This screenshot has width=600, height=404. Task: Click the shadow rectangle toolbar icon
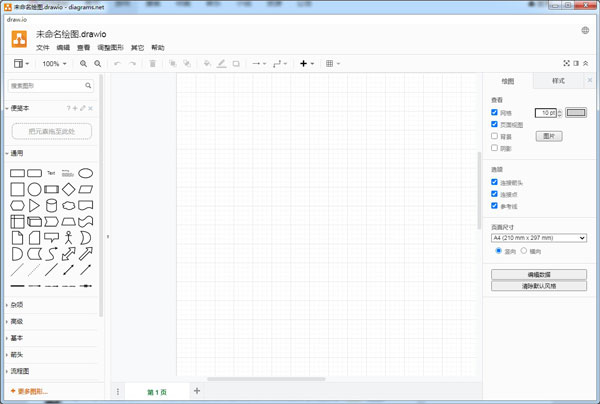(236, 64)
